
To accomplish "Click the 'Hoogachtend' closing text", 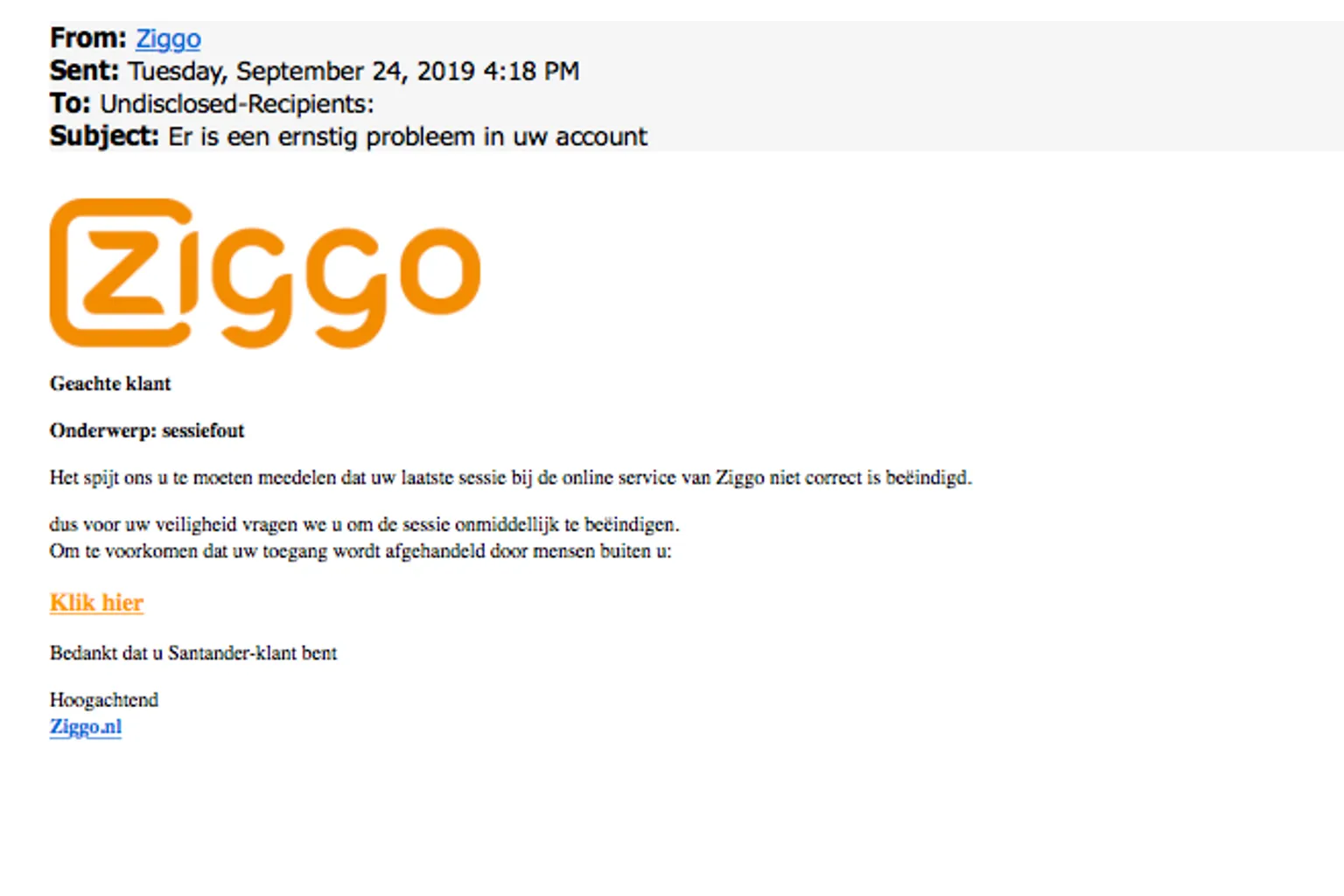I will coord(104,700).
